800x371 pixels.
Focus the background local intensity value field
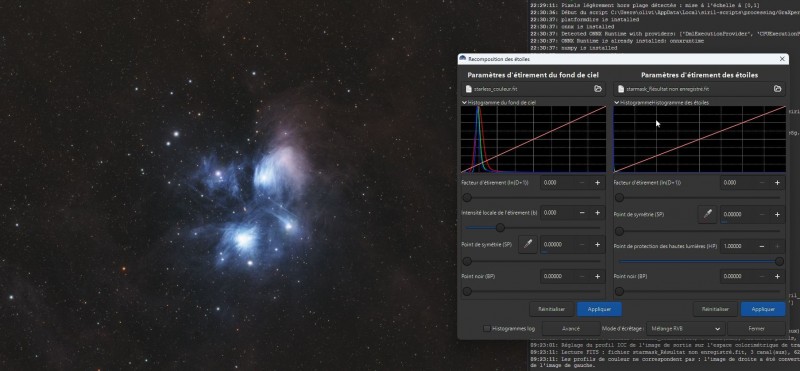tap(557, 213)
